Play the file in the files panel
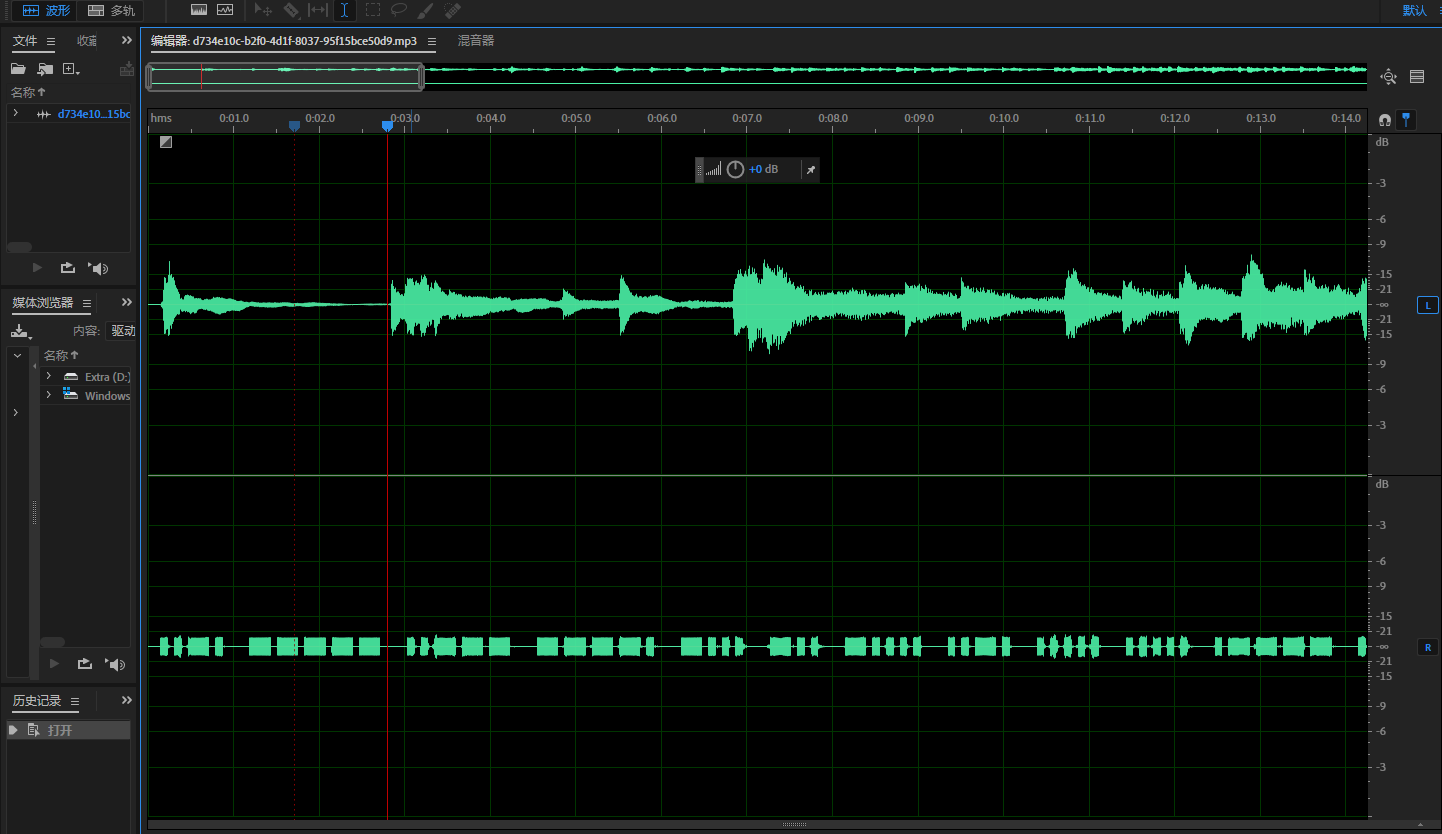Image resolution: width=1442 pixels, height=834 pixels. pos(38,268)
